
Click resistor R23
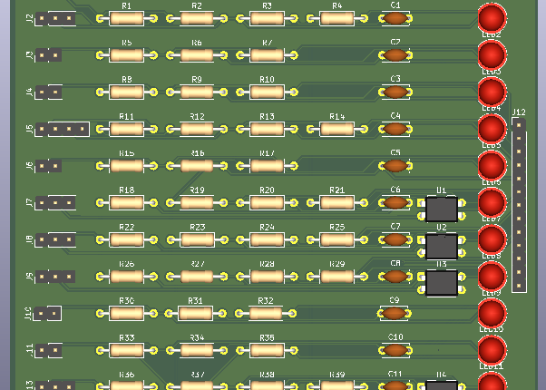pyautogui.click(x=197, y=240)
